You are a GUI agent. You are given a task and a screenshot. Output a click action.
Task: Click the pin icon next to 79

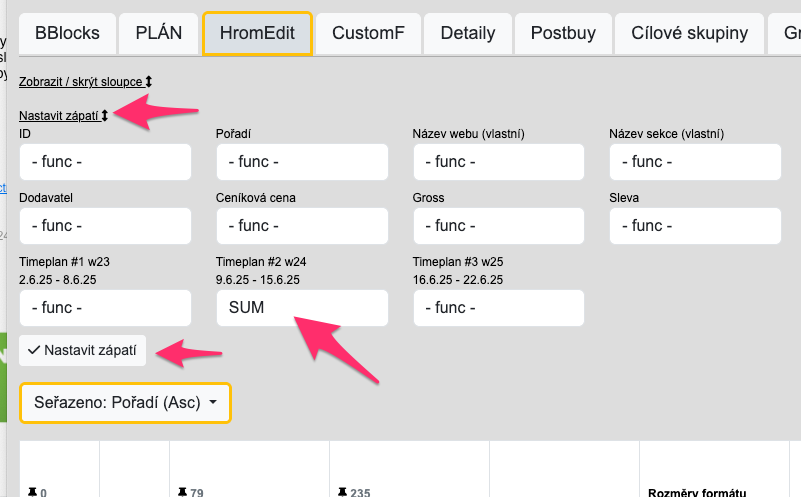[182, 491]
